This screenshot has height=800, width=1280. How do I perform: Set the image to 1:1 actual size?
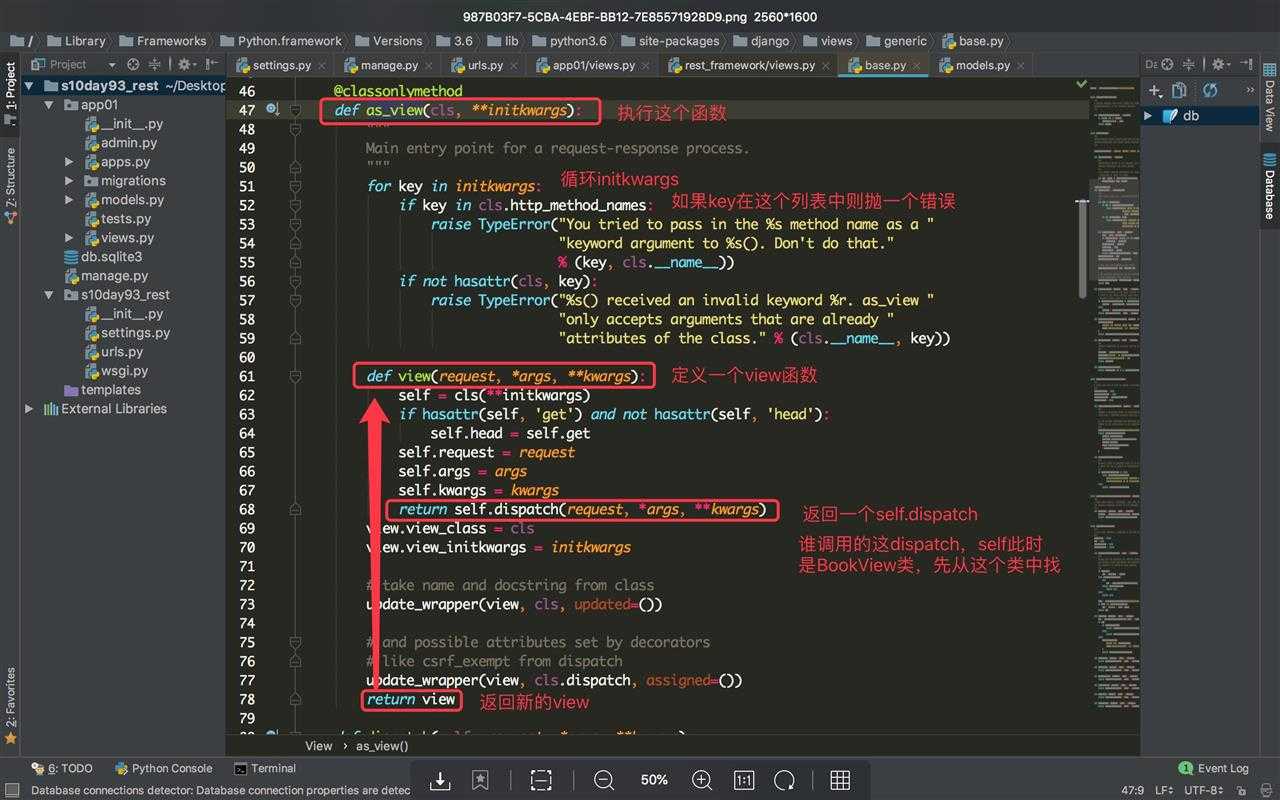click(744, 780)
